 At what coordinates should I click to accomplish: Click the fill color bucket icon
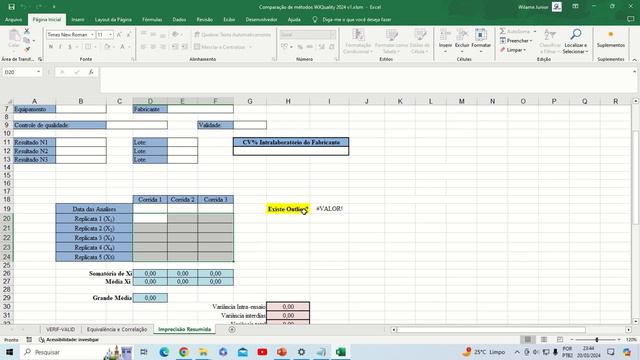coord(107,47)
